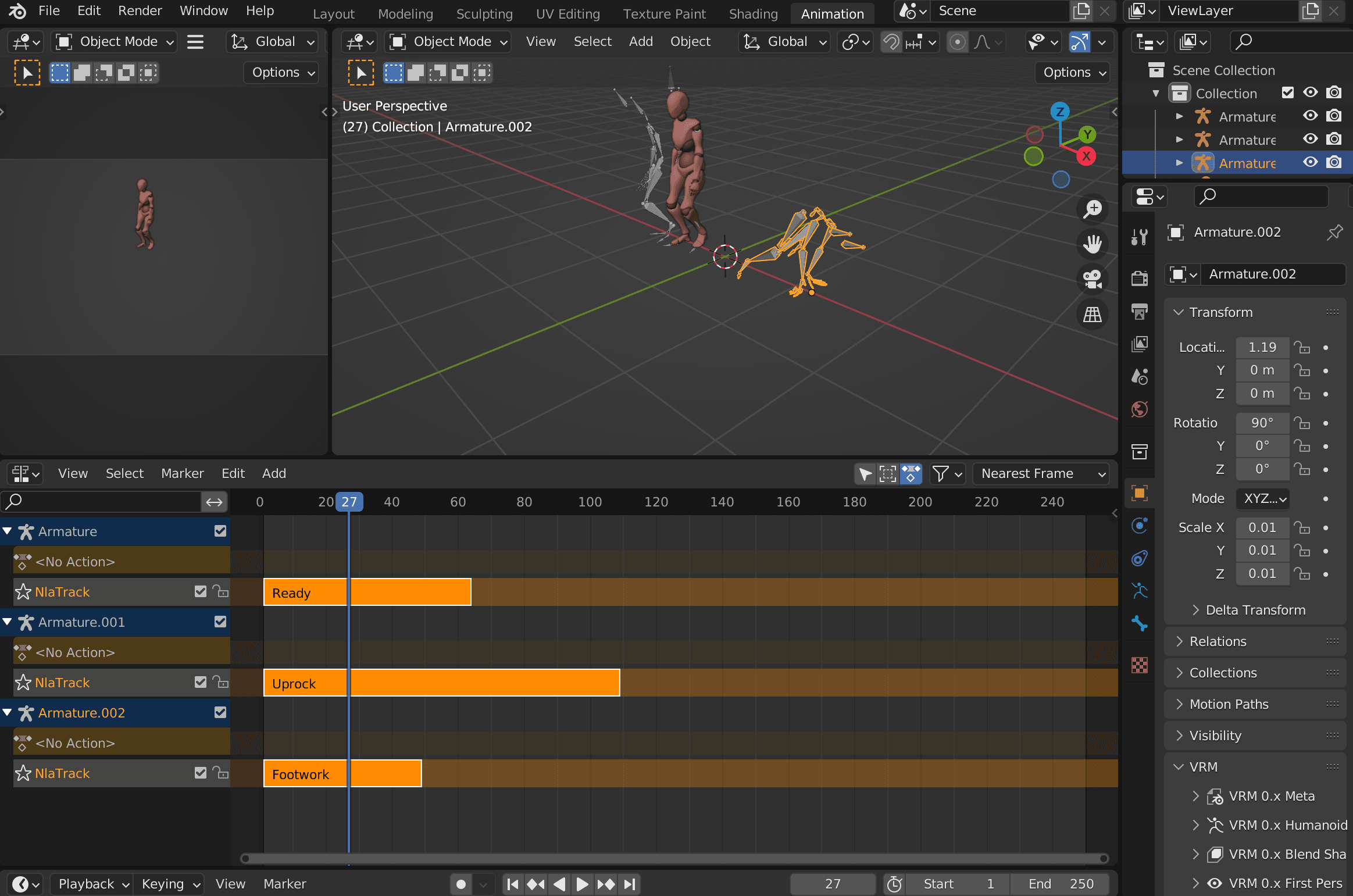Uncheck NlaTrack checkbox under Armature
Screen dimensions: 1353x896
pos(201,591)
